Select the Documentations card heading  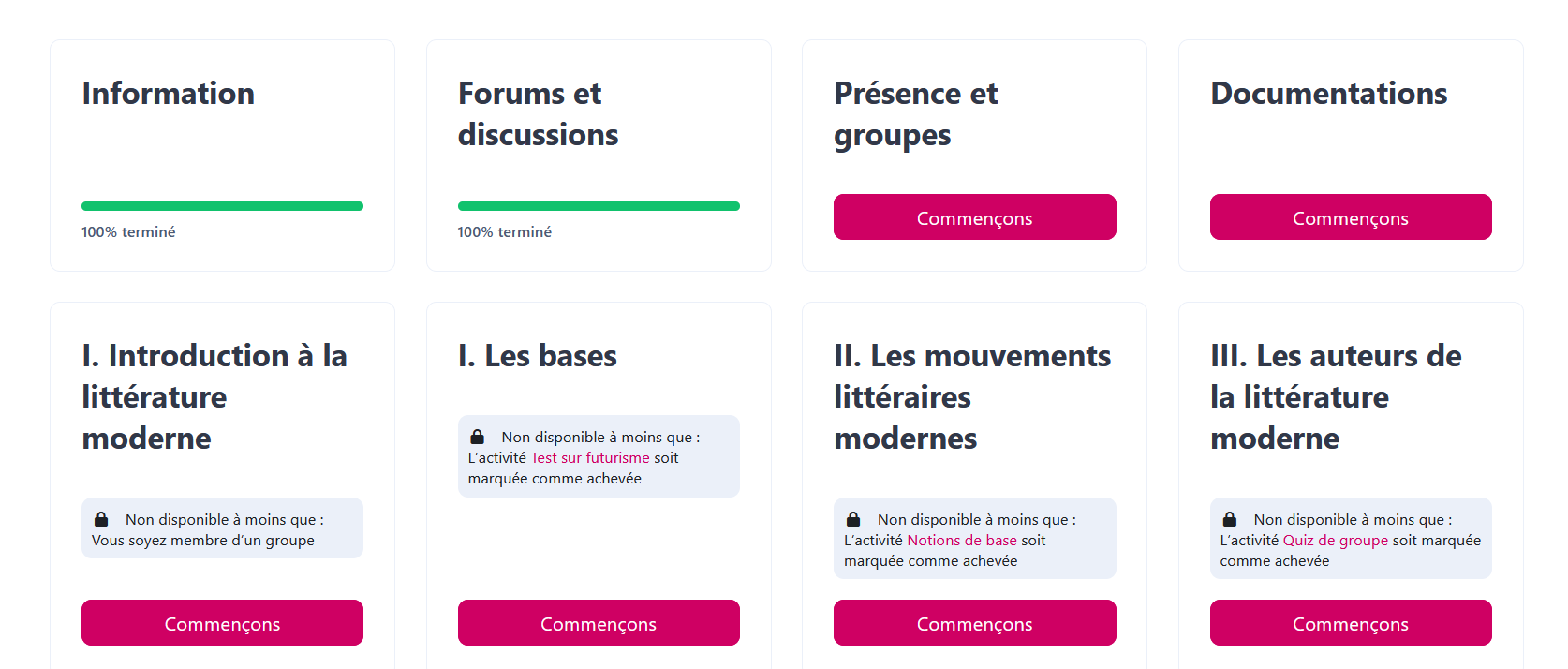tap(1328, 94)
